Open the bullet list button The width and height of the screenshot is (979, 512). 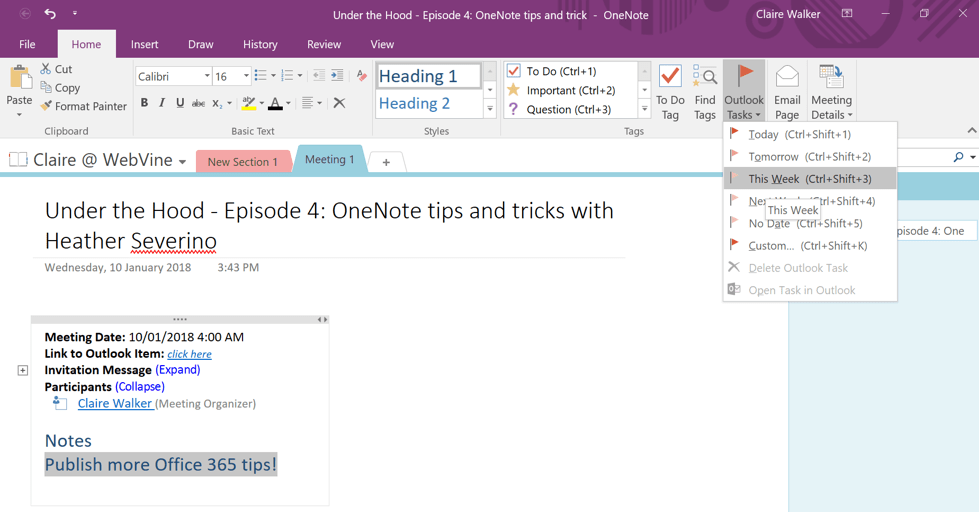pos(260,76)
